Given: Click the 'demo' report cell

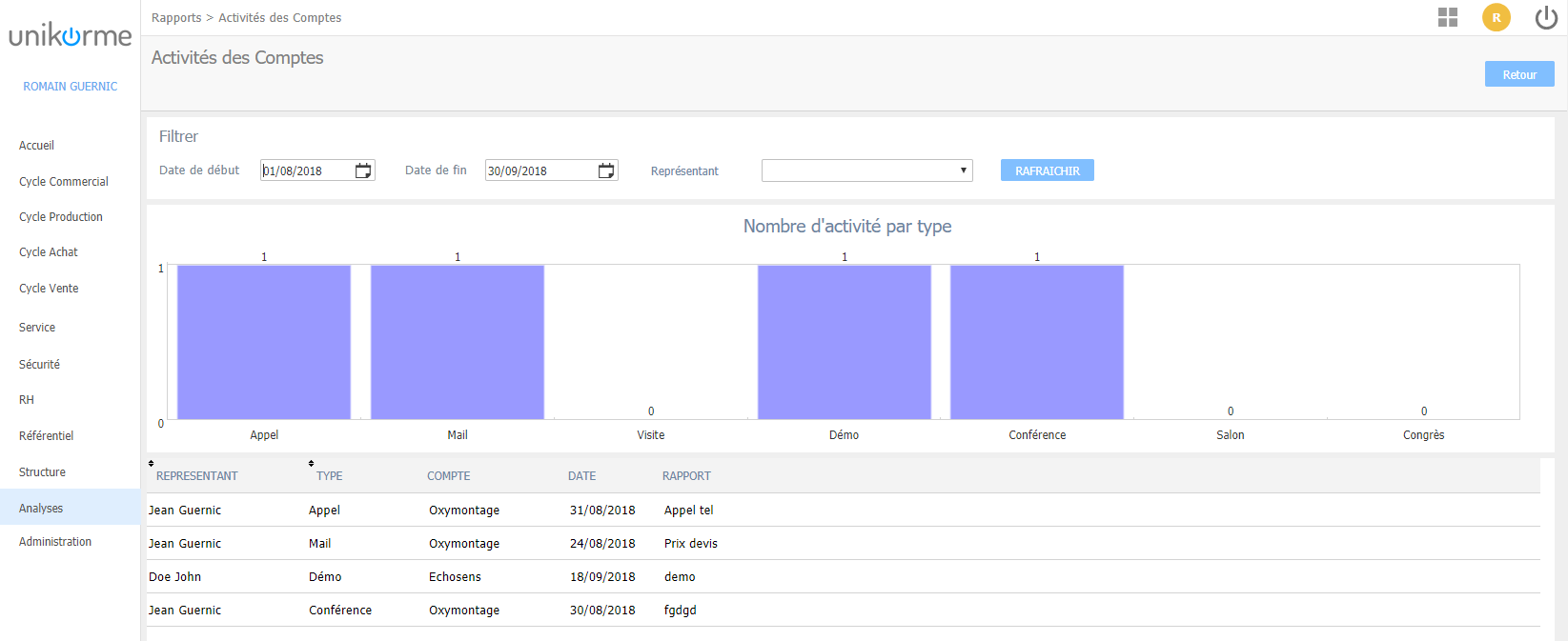Looking at the screenshot, I should tap(680, 577).
